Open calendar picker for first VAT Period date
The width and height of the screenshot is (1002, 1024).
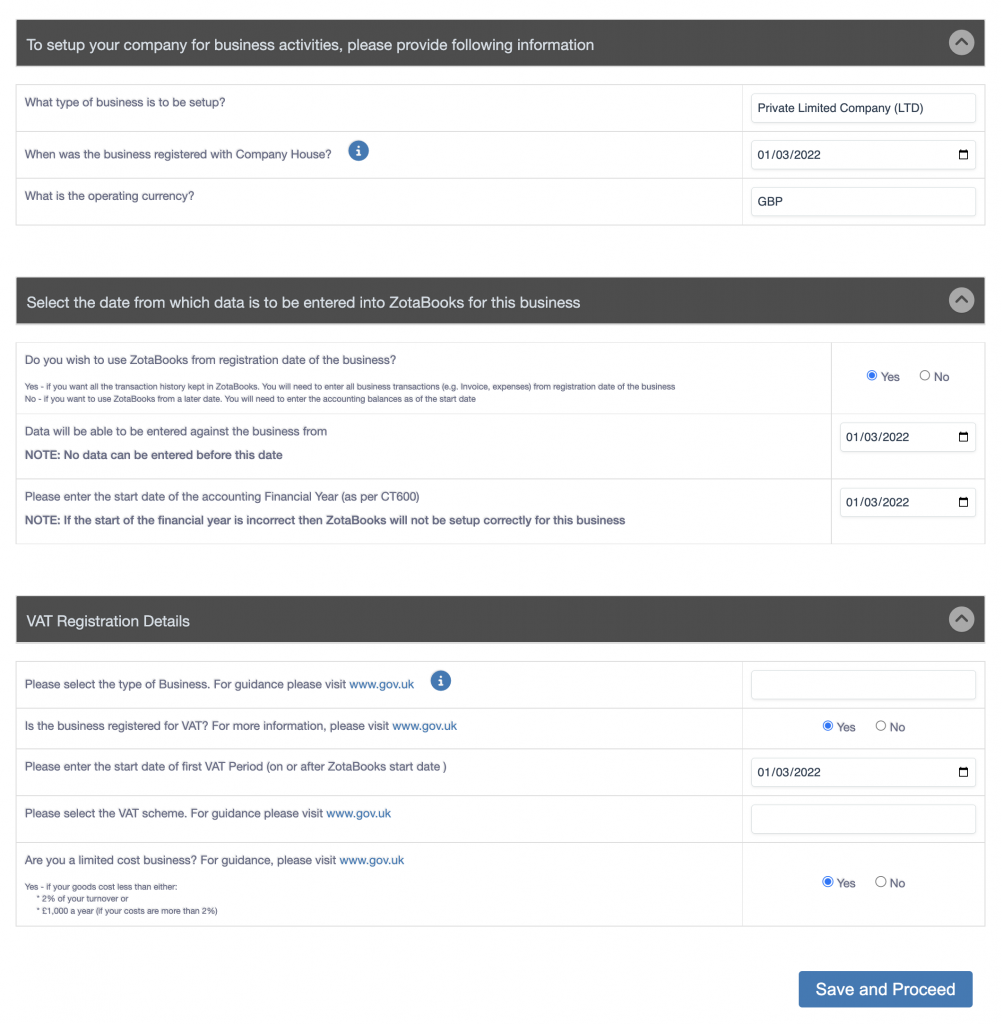click(963, 772)
